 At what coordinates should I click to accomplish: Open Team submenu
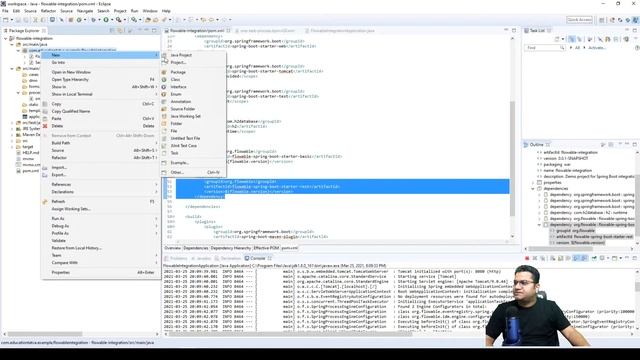click(x=56, y=256)
